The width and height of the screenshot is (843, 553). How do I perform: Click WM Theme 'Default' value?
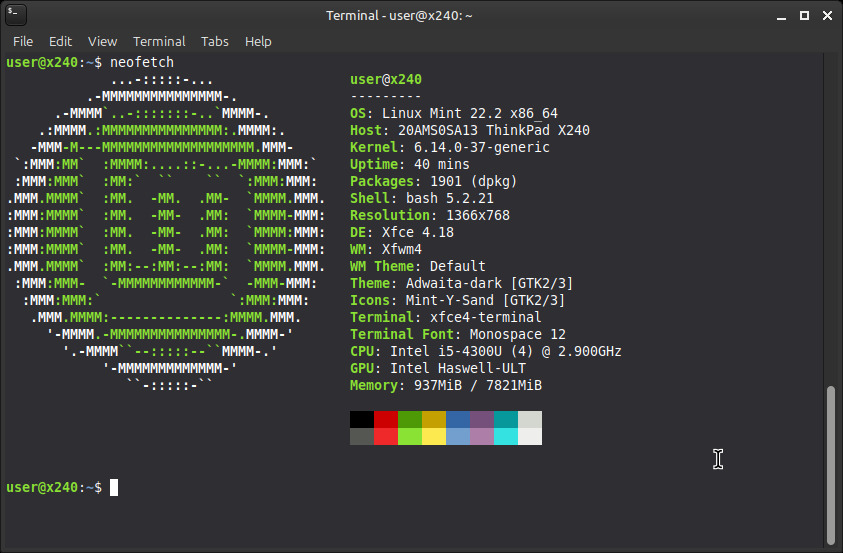tap(458, 267)
